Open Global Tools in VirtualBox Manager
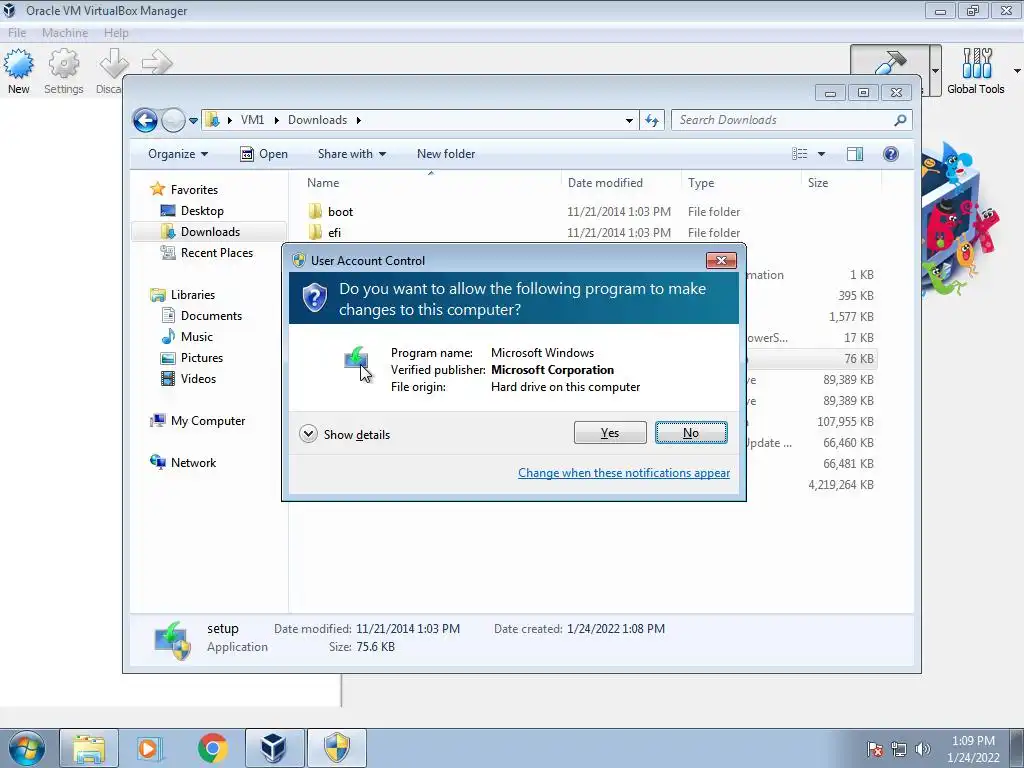This screenshot has width=1024, height=768. 976,72
